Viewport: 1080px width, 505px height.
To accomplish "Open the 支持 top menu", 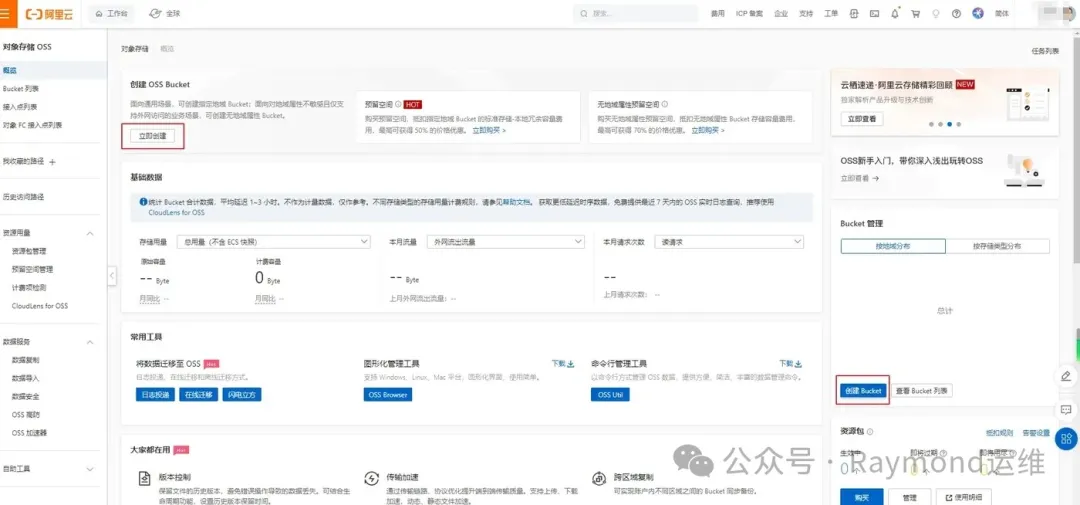I will tap(806, 14).
